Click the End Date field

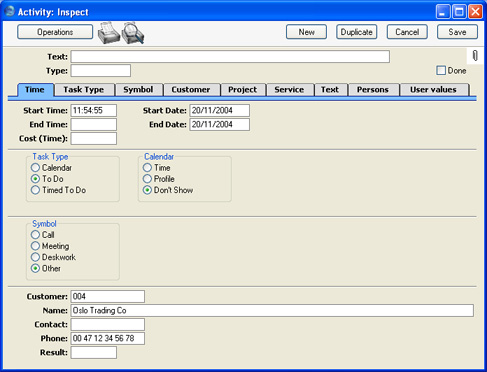(x=220, y=124)
